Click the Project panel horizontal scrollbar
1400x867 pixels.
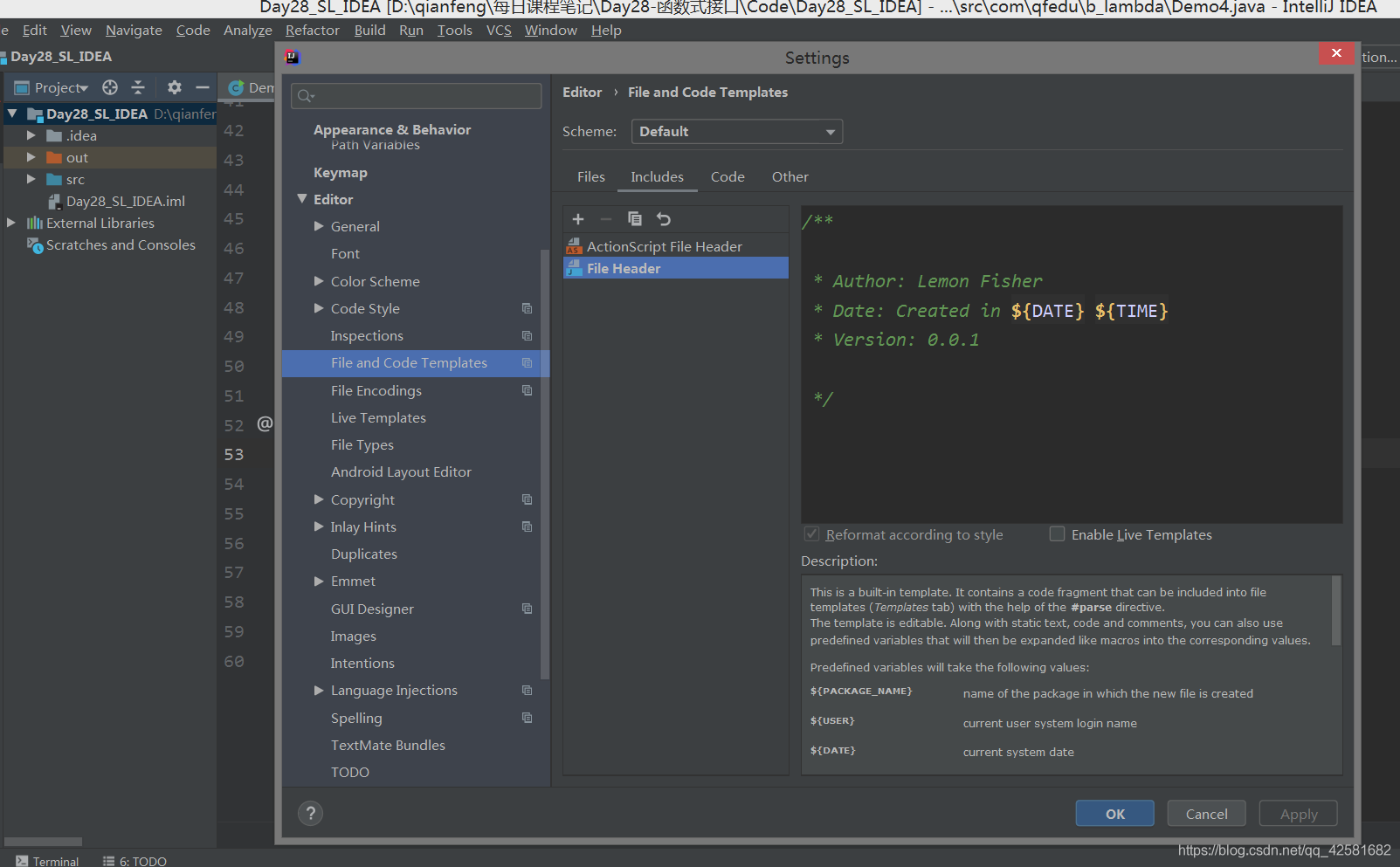(x=43, y=842)
